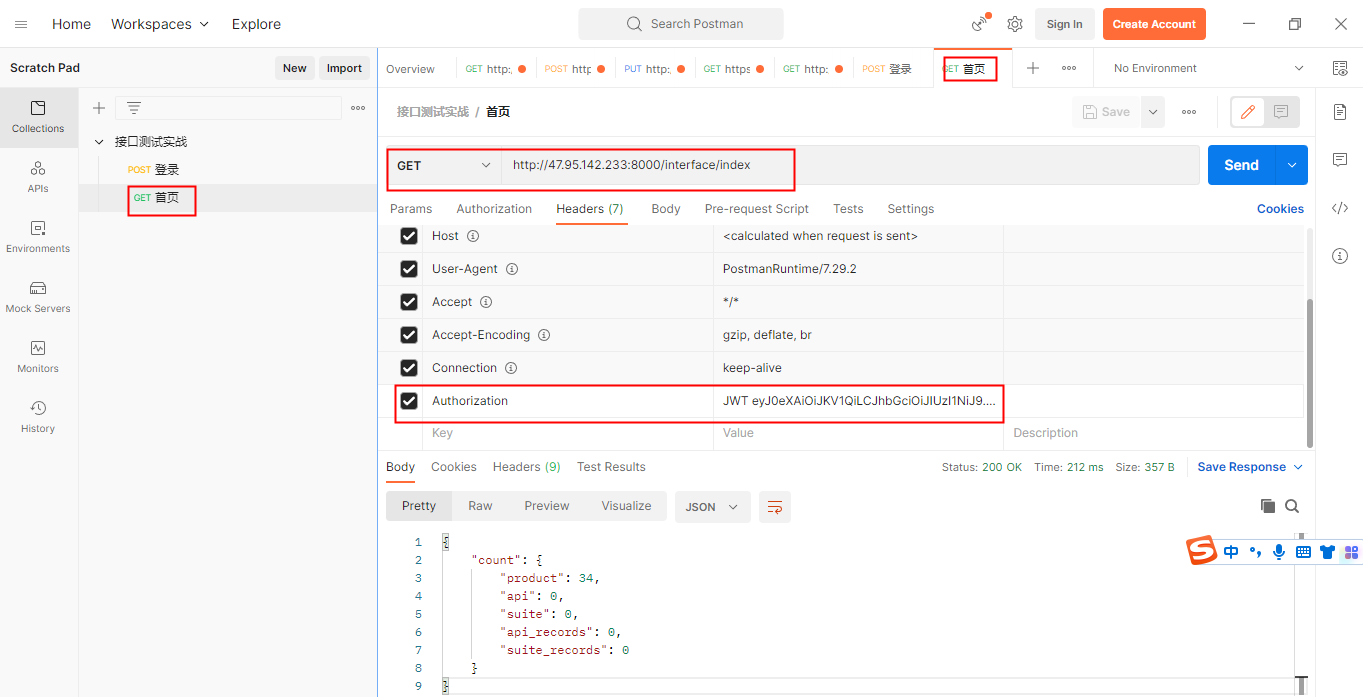Open the comments icon in right sidebar

click(x=1340, y=160)
